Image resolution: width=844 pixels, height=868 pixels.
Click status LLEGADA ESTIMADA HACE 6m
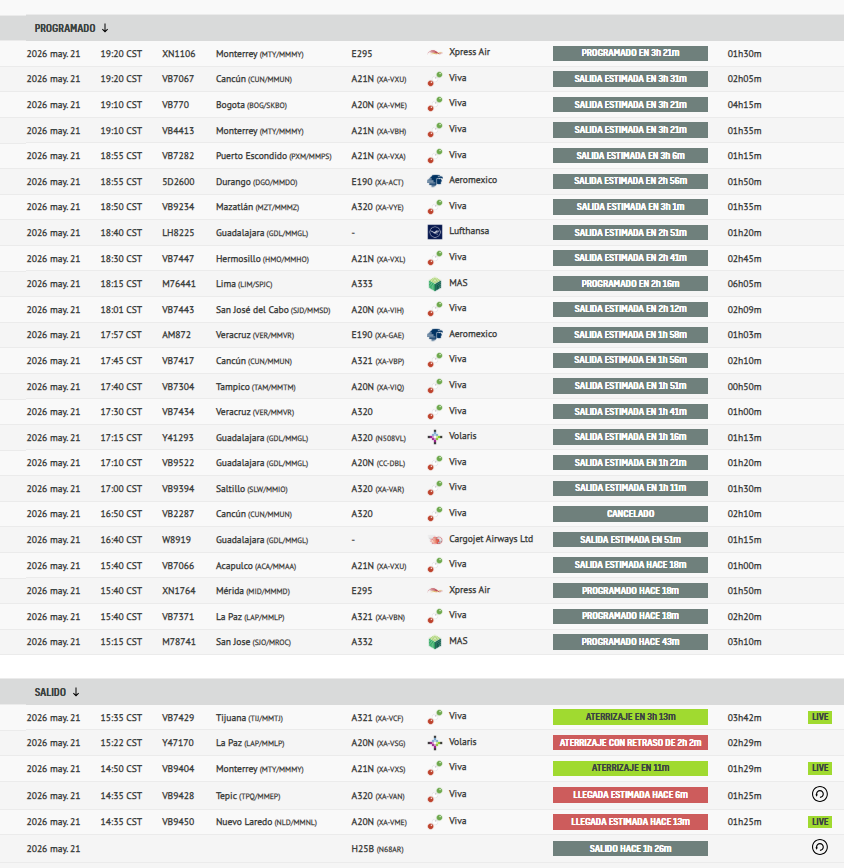click(630, 795)
